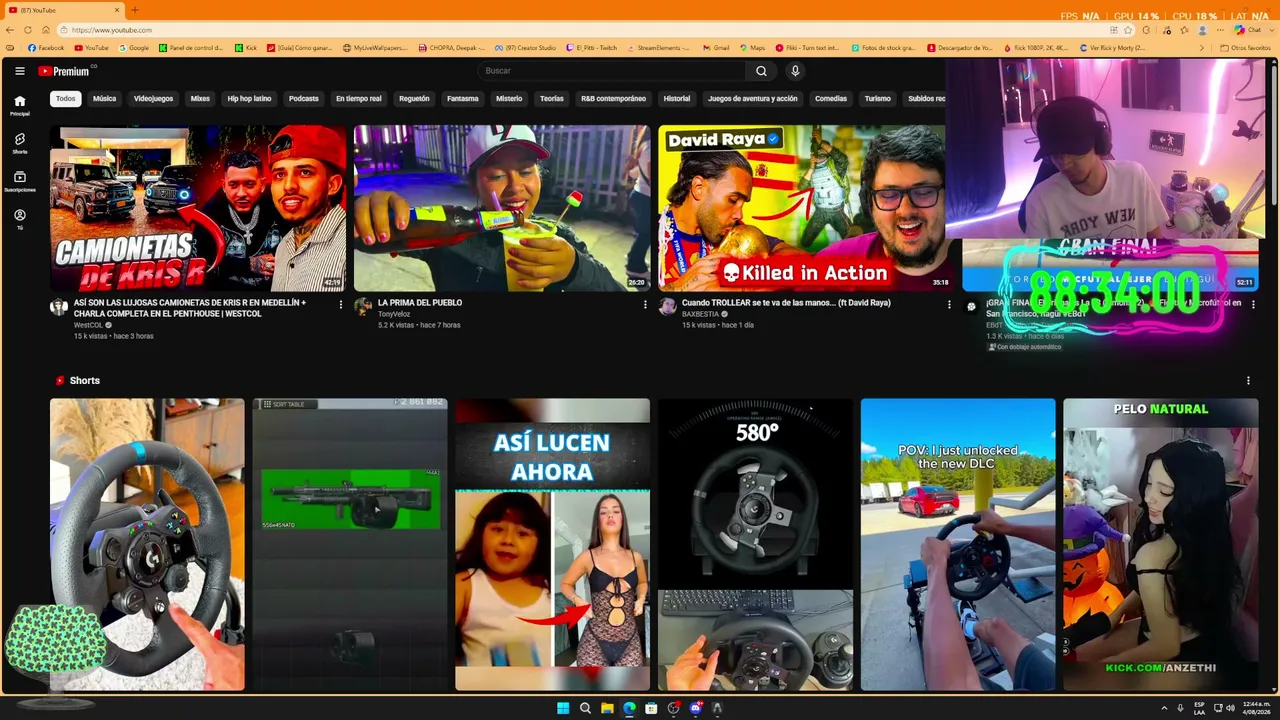Image resolution: width=1280 pixels, height=720 pixels.
Task: Open video title La Prima del Pueblo
Action: 420,303
